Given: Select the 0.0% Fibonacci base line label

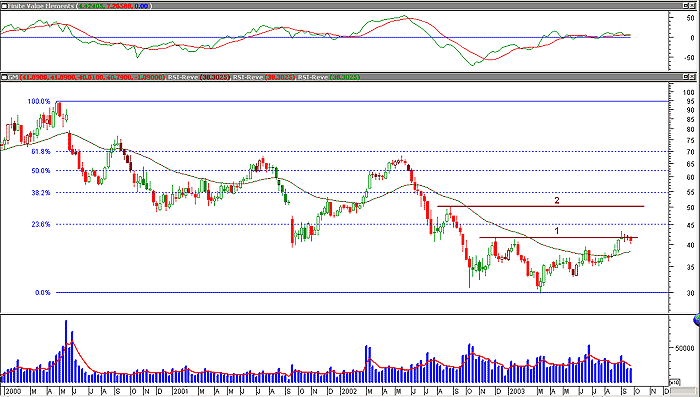Looking at the screenshot, I should [42, 293].
